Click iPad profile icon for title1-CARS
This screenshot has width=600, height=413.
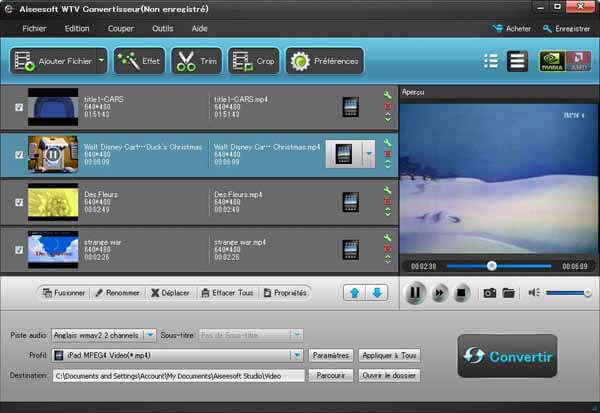pos(350,107)
